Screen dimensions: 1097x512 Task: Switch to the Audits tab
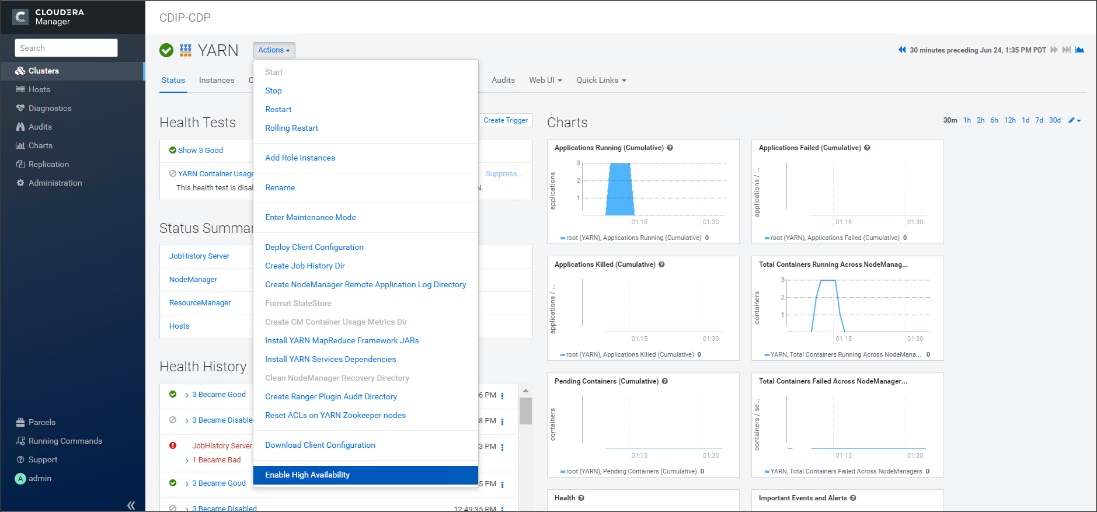click(503, 80)
